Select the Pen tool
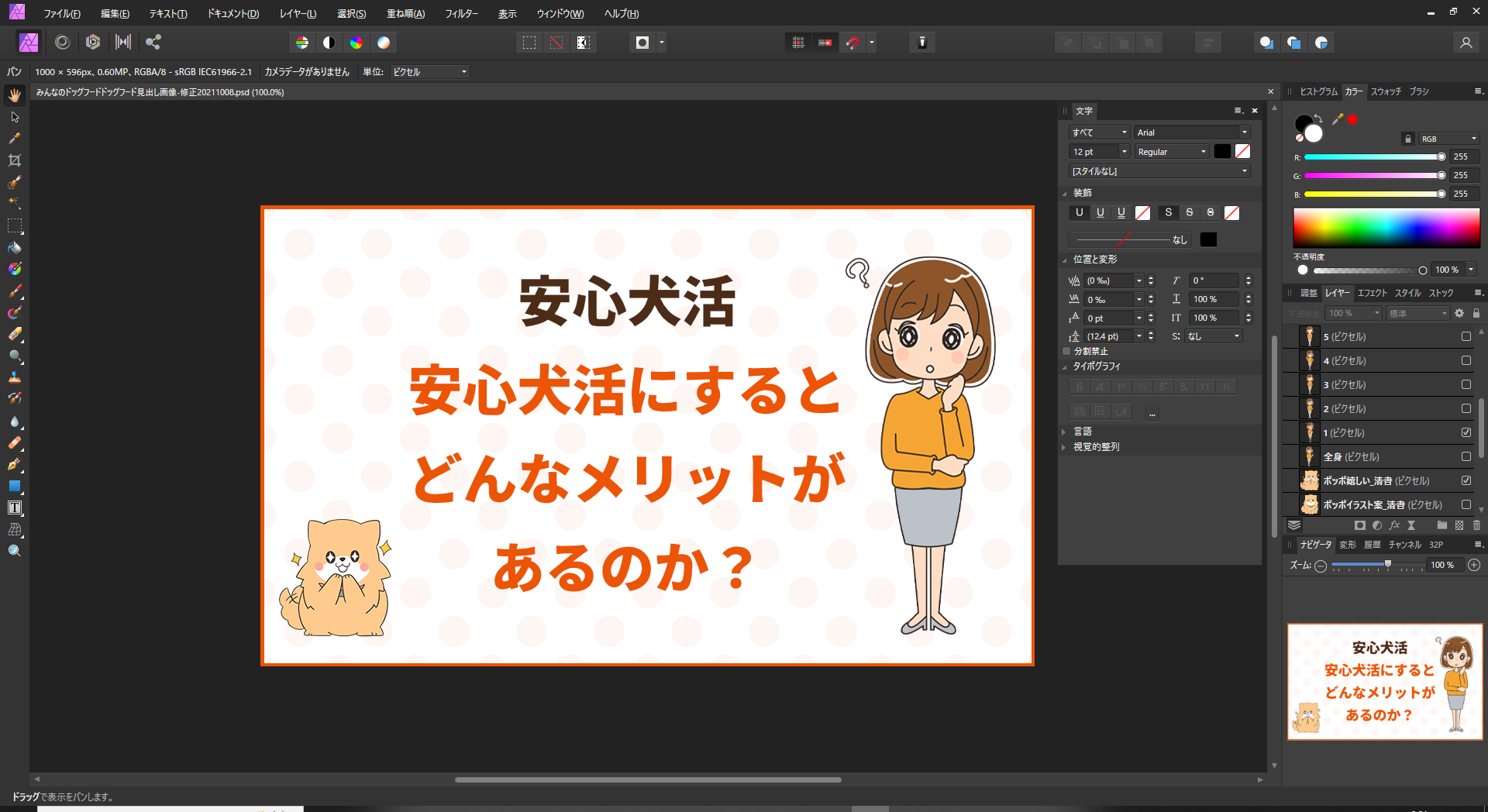Image resolution: width=1488 pixels, height=812 pixels. (15, 464)
